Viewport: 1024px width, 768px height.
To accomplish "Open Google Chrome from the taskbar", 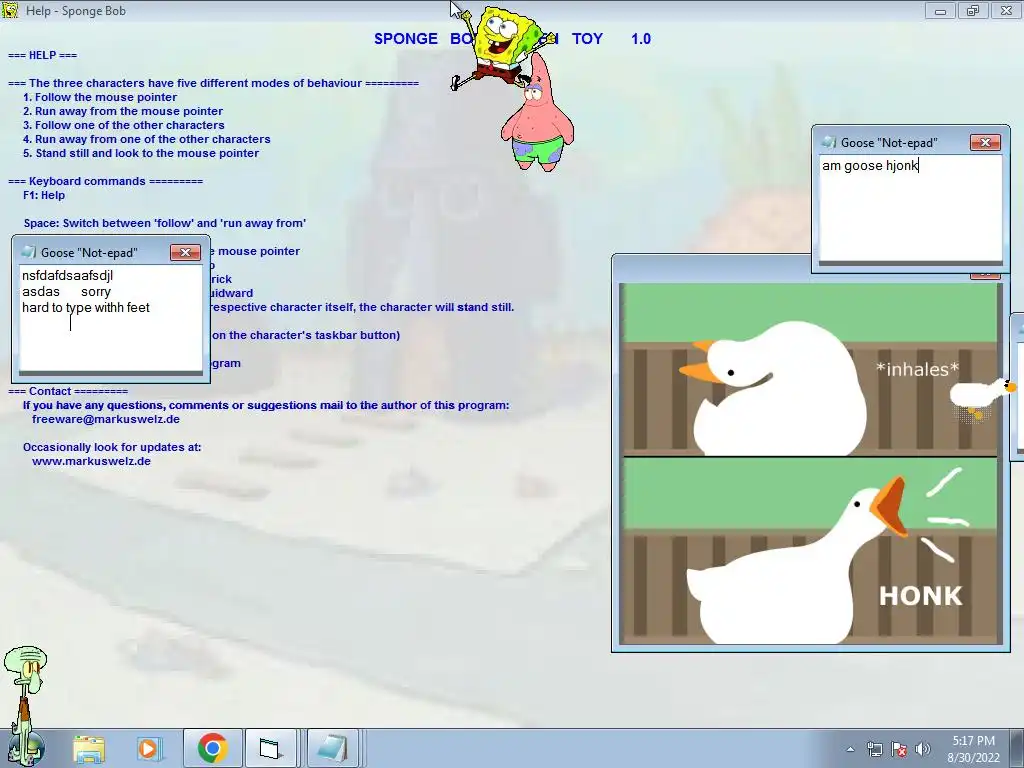I will [212, 748].
